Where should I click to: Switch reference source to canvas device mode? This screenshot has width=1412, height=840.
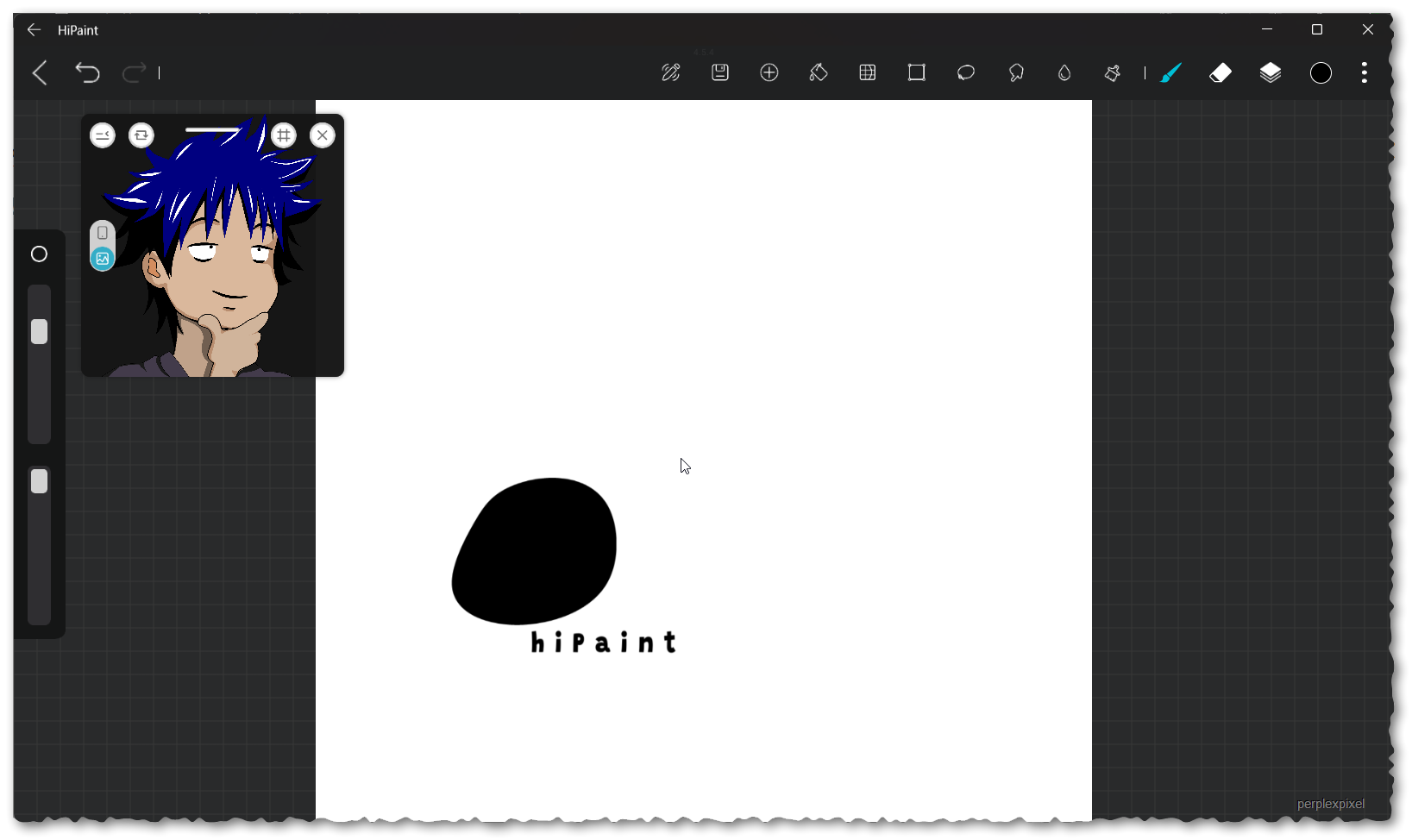(x=103, y=233)
